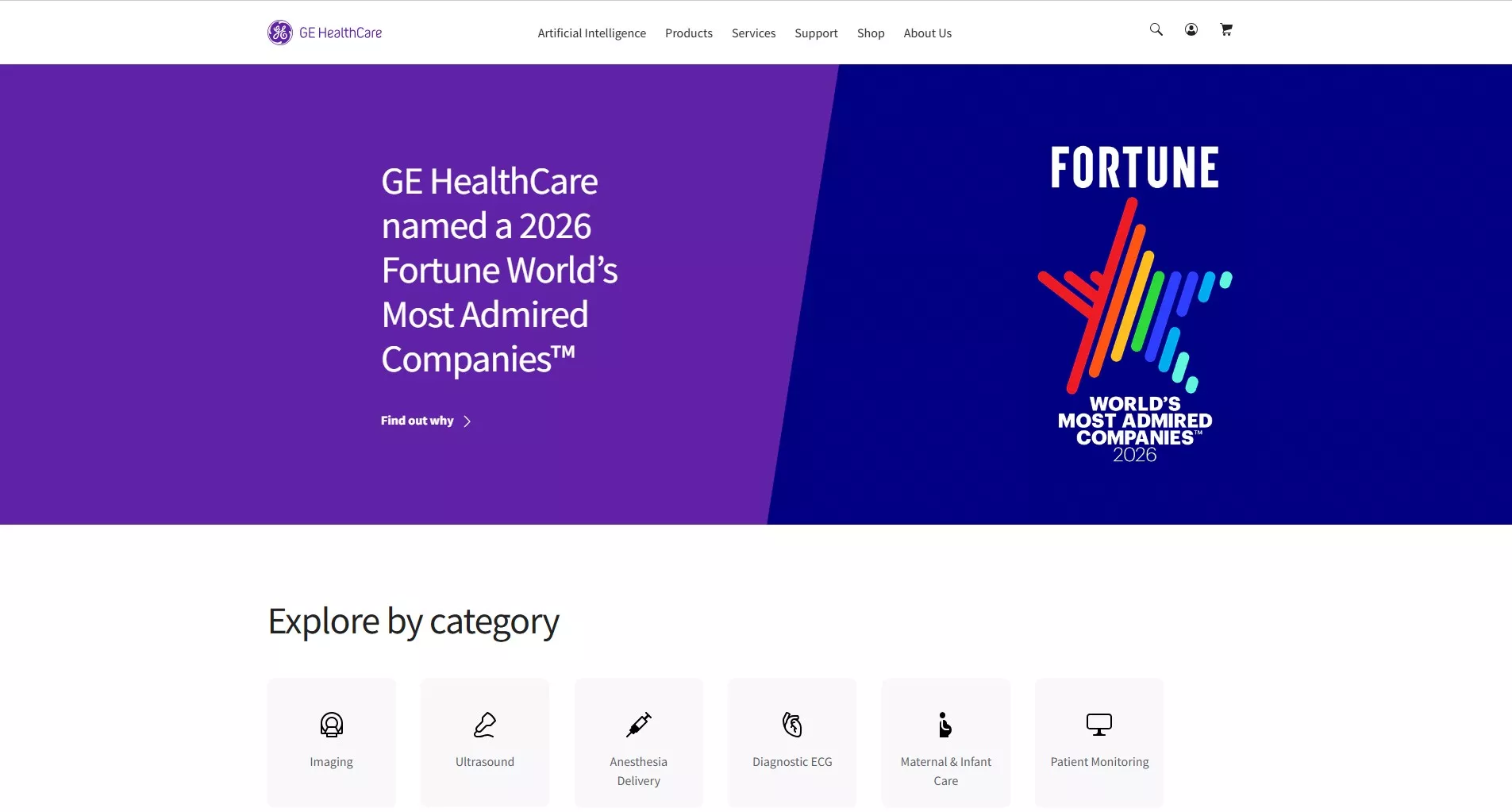Expand the Support navigation menu

pos(815,33)
